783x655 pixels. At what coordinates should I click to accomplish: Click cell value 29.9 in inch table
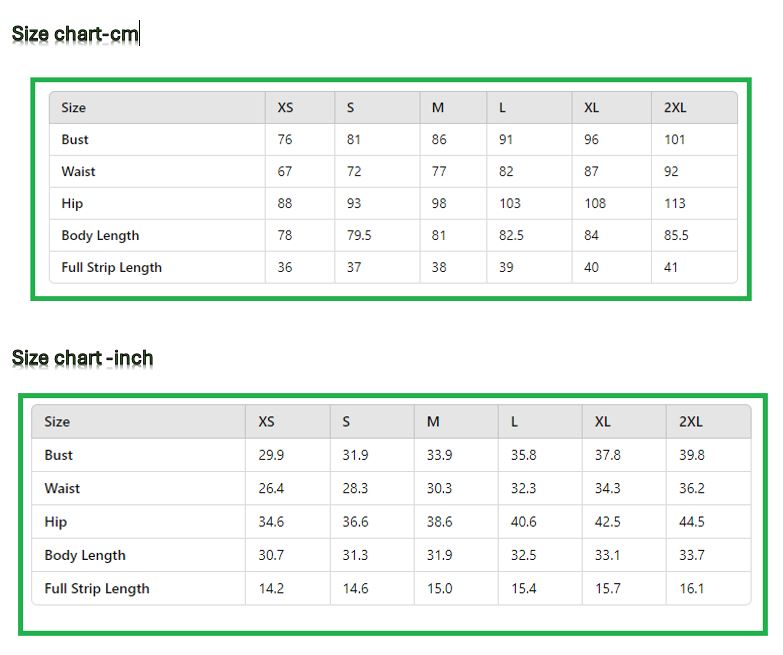click(271, 455)
